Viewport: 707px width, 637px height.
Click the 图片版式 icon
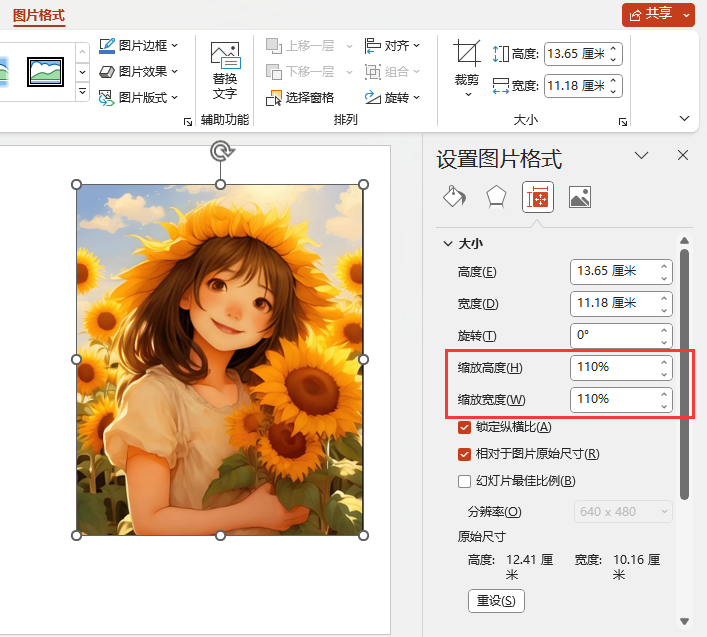[106, 97]
